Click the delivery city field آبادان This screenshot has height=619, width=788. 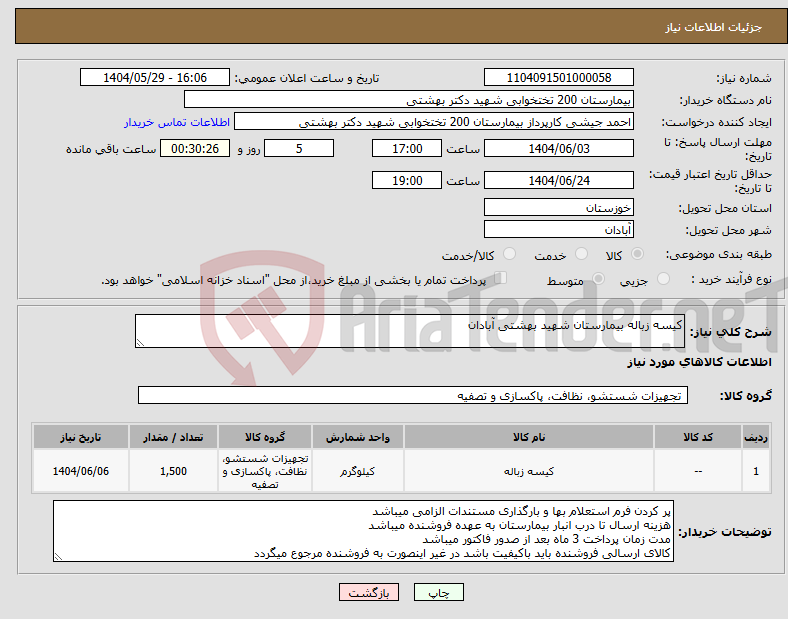[559, 229]
